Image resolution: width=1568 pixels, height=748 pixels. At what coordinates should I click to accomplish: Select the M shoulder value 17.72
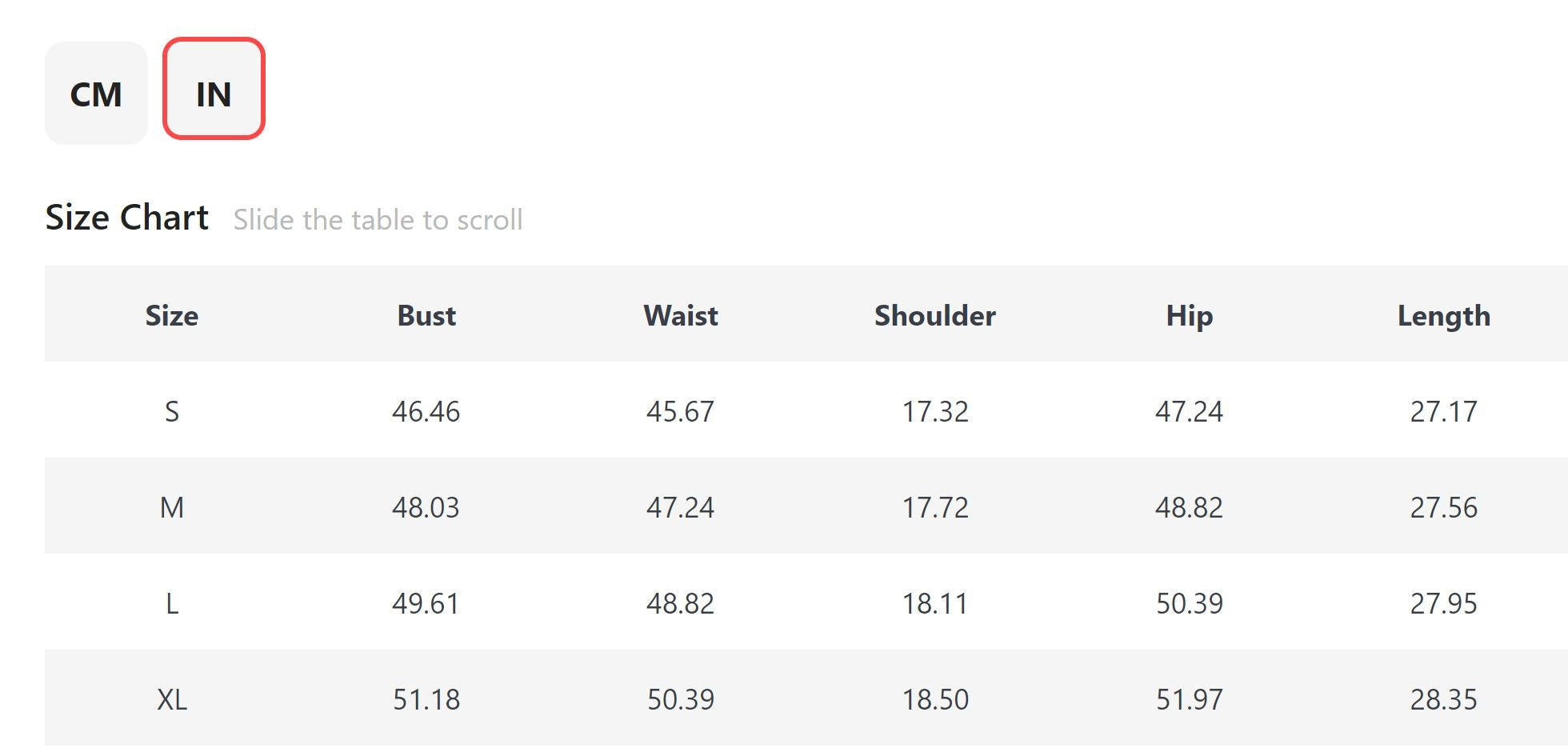(935, 508)
